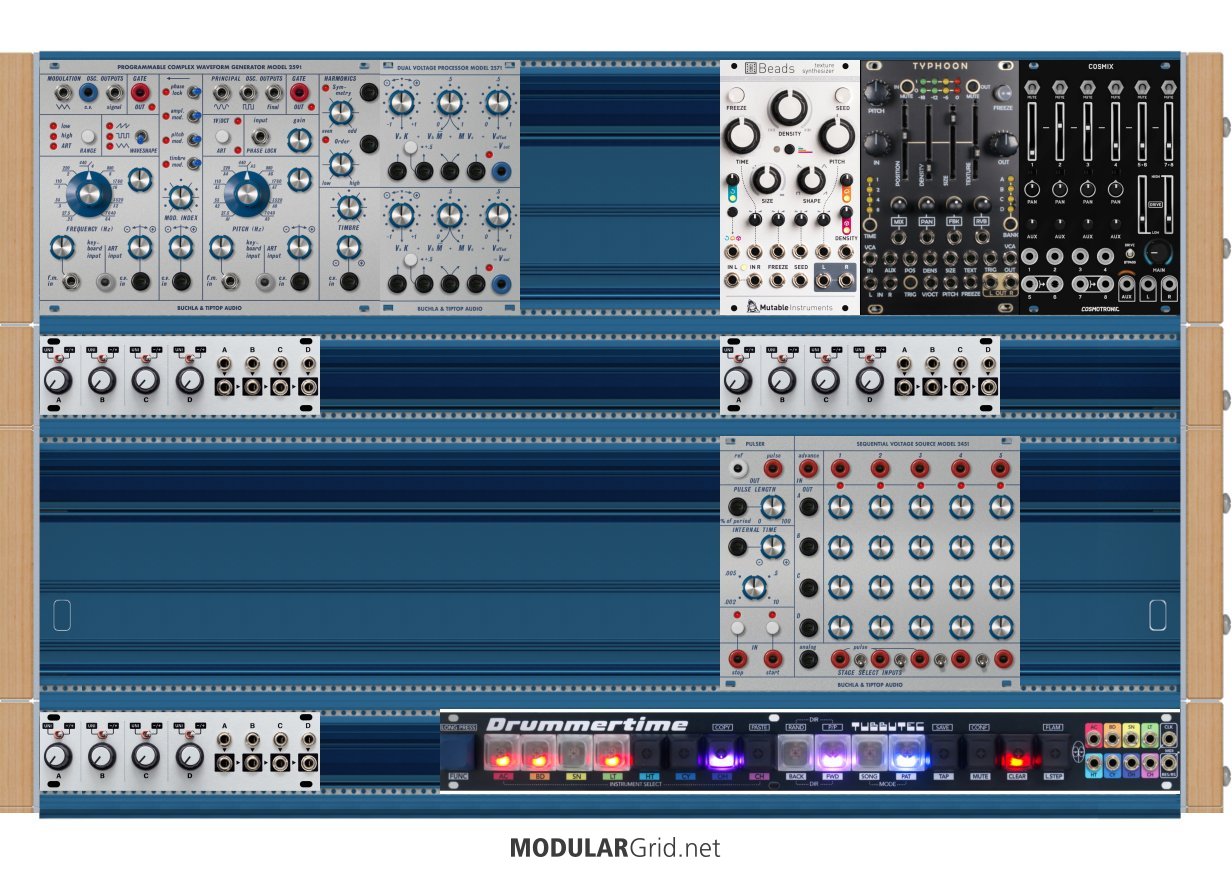Click the Beads SIZE knob
The height and width of the screenshot is (869, 1232).
(x=766, y=180)
